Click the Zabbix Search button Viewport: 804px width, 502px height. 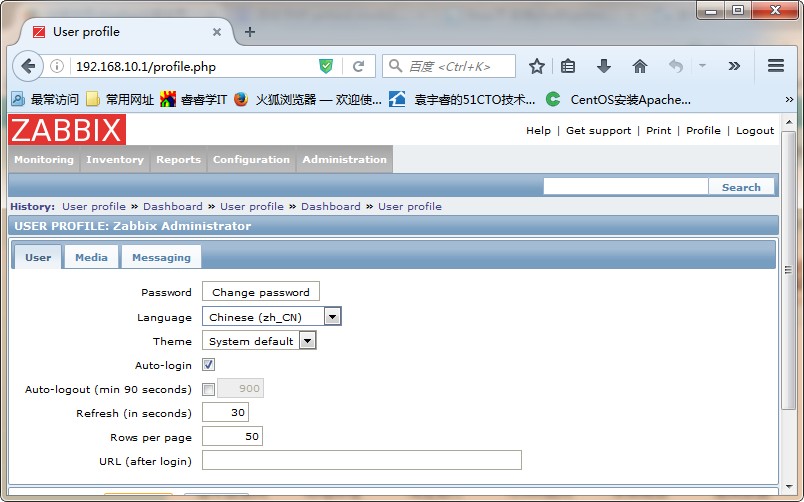(x=741, y=187)
